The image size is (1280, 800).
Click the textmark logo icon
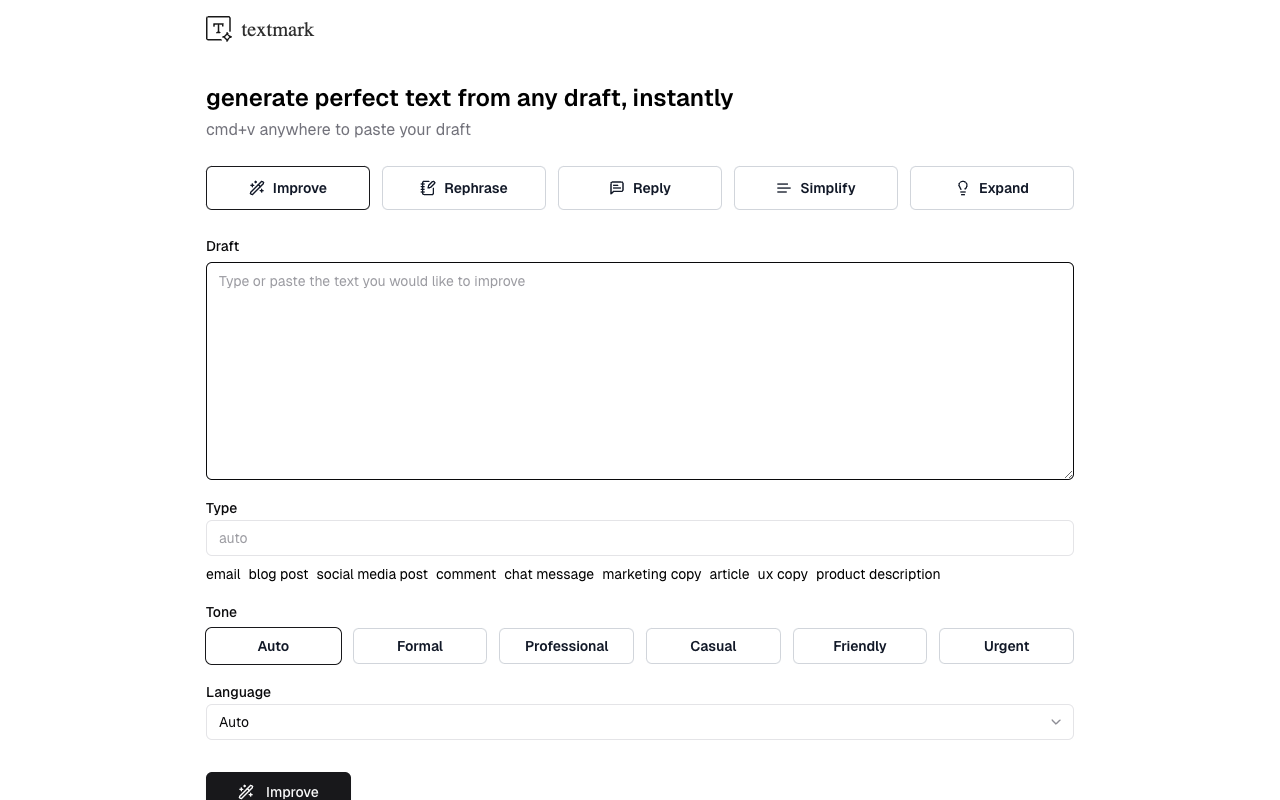click(219, 29)
